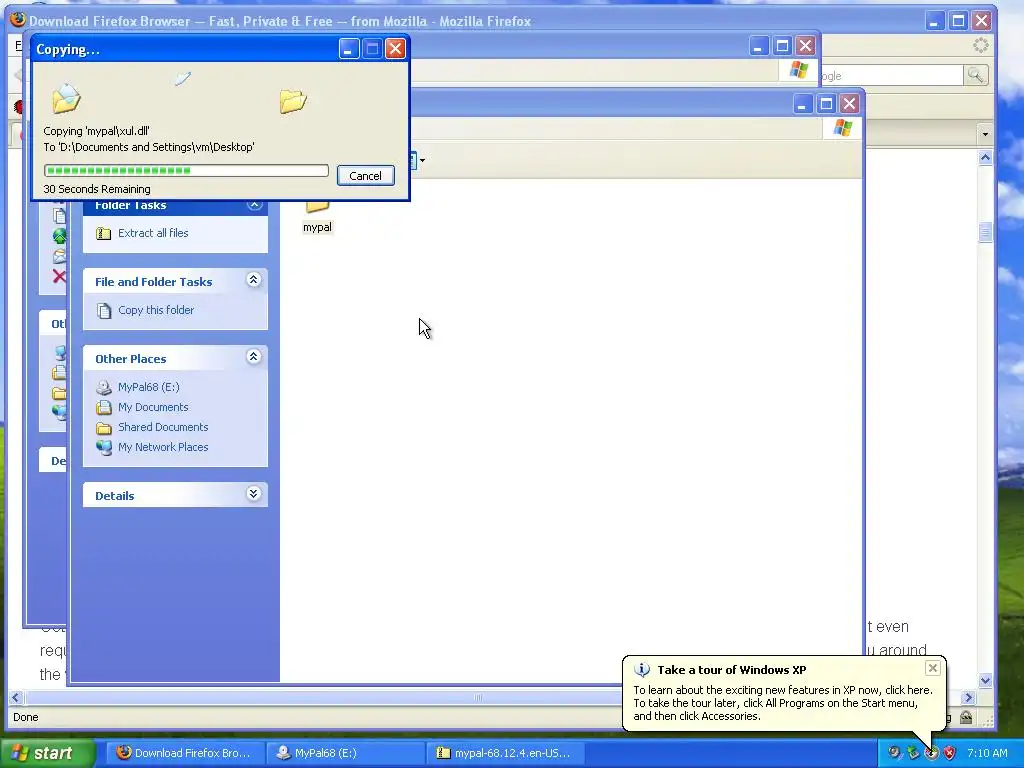Open MyPal68 (E:) drive icon

(103, 387)
